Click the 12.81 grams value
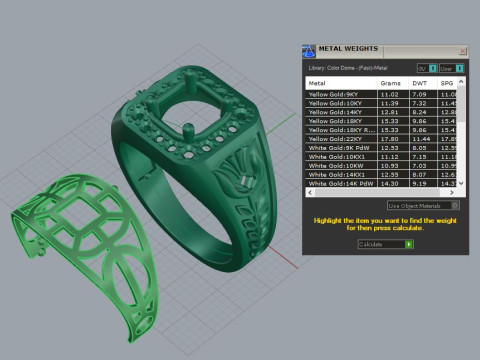 point(389,112)
